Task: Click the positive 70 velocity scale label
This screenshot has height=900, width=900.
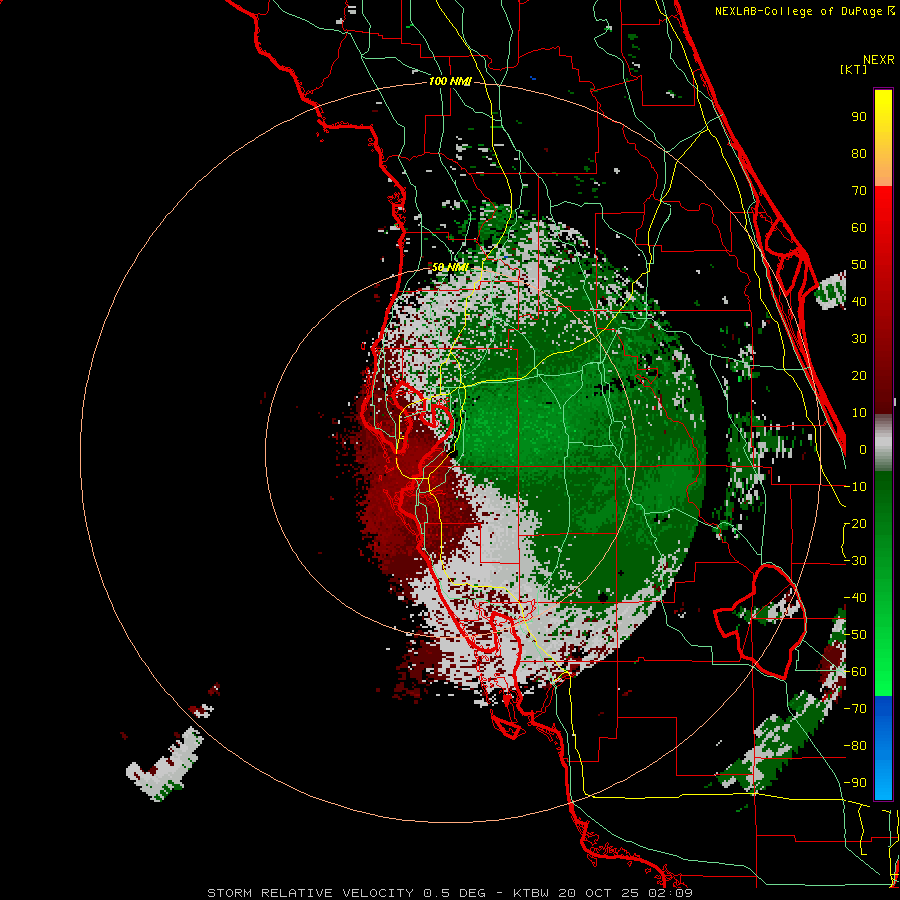Action: [x=859, y=191]
